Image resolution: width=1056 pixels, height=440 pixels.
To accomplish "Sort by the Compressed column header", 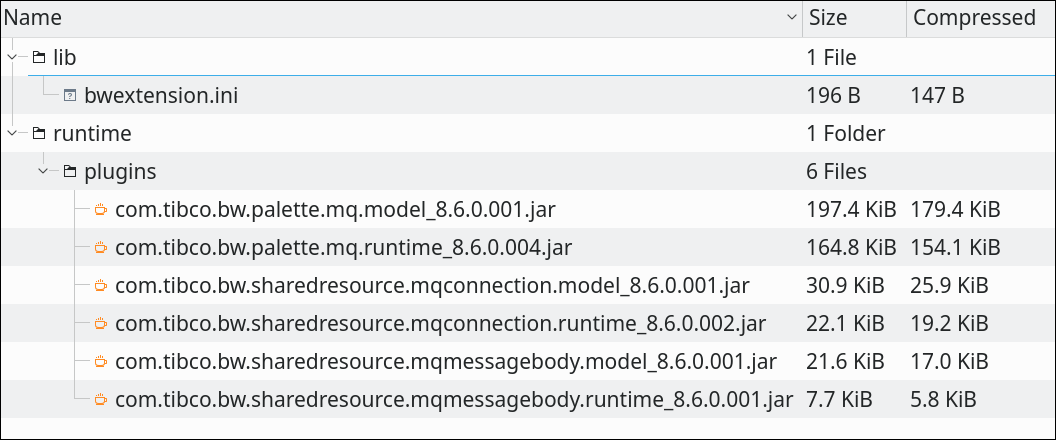I will coord(974,18).
